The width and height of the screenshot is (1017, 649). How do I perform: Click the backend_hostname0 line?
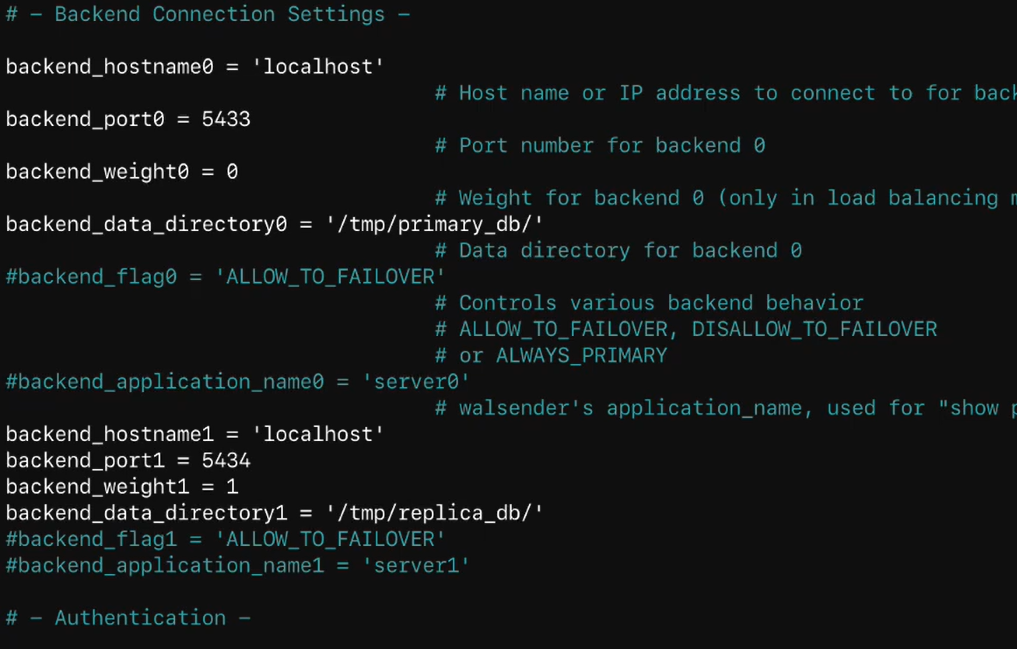coord(195,67)
